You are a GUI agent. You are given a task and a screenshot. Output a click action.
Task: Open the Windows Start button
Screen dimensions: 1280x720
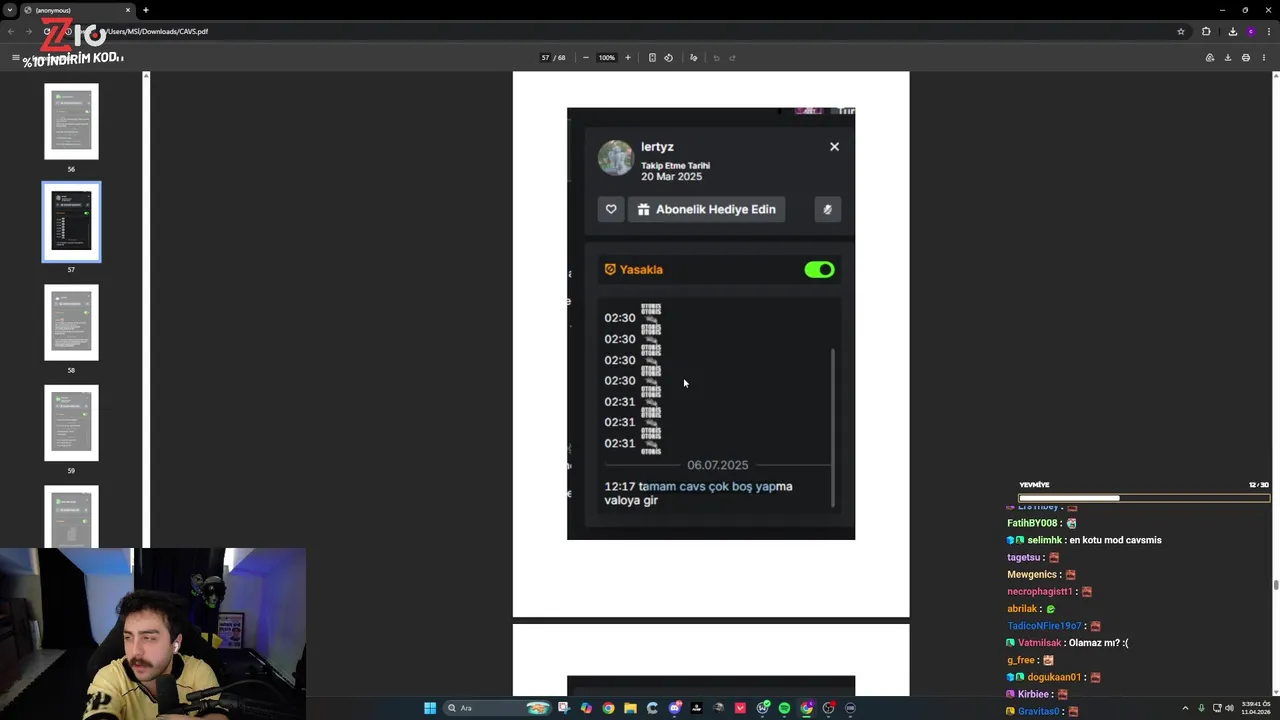coord(430,708)
